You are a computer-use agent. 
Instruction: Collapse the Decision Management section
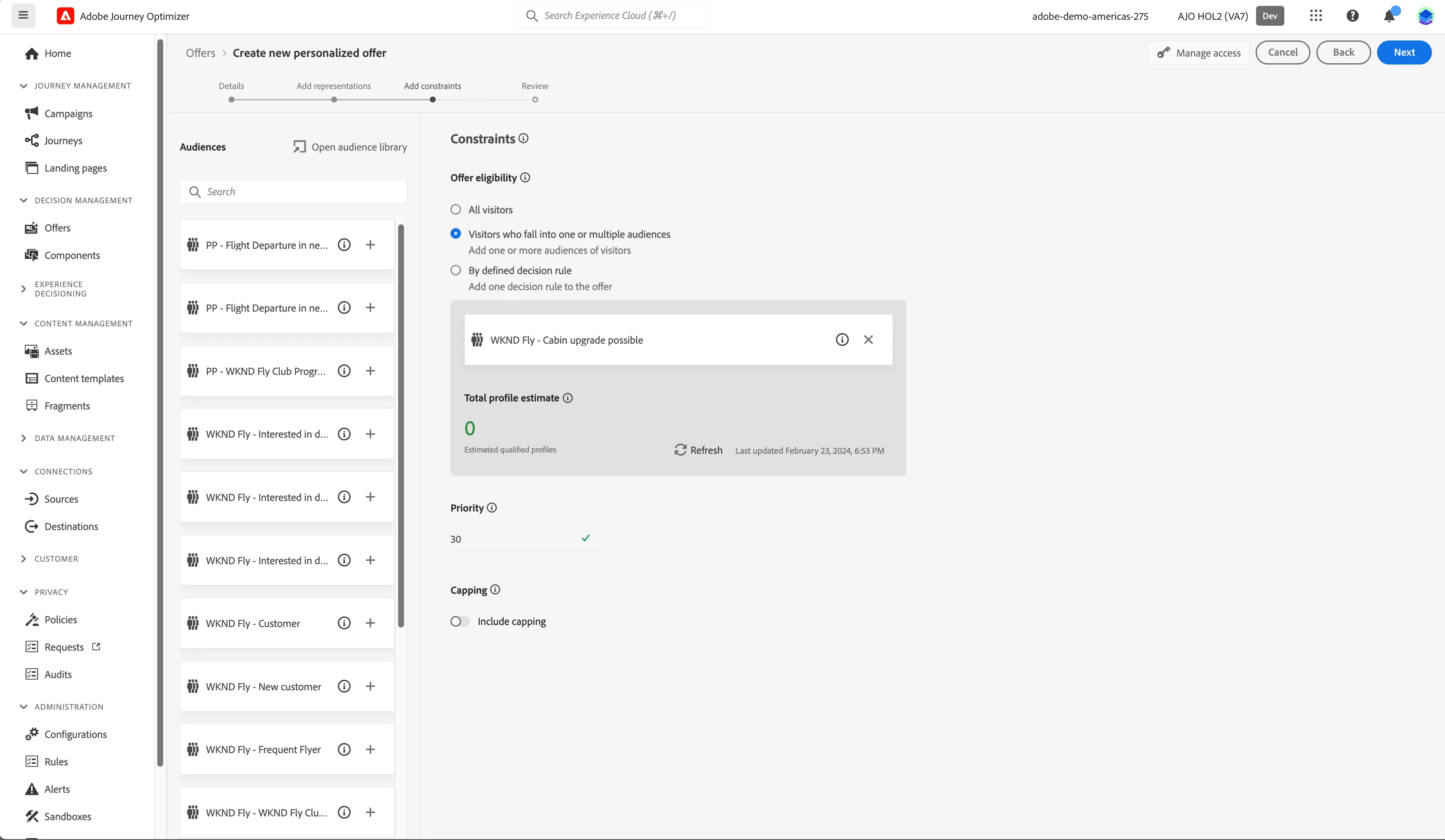click(24, 200)
